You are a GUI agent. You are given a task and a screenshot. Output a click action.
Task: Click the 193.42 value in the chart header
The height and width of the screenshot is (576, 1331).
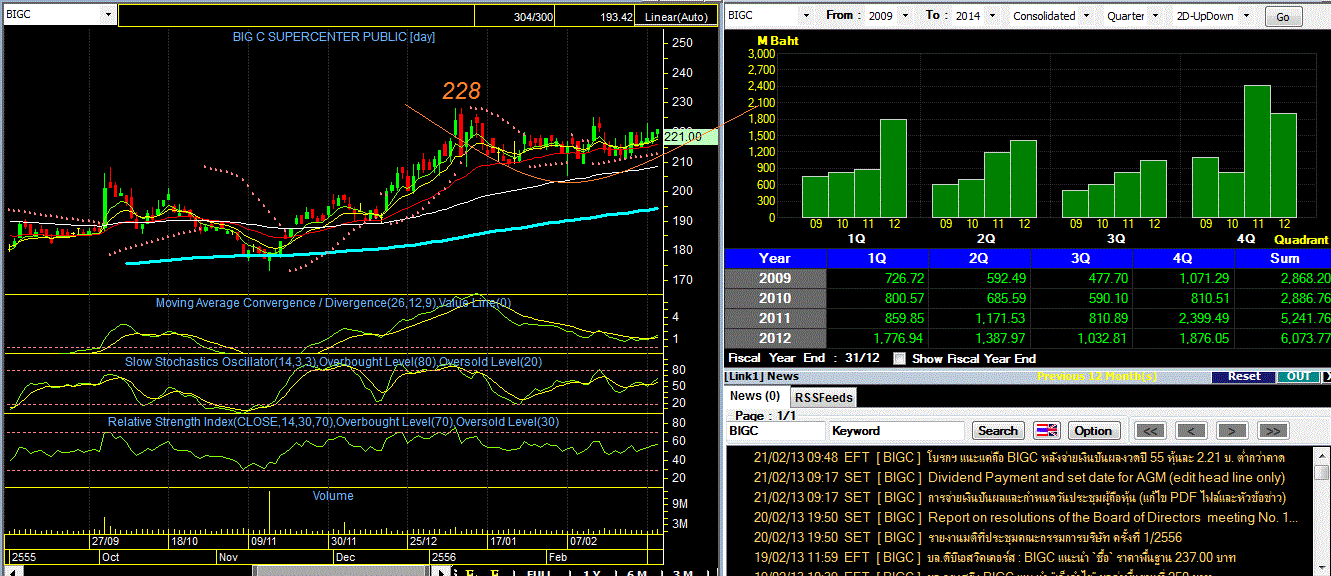tap(616, 17)
